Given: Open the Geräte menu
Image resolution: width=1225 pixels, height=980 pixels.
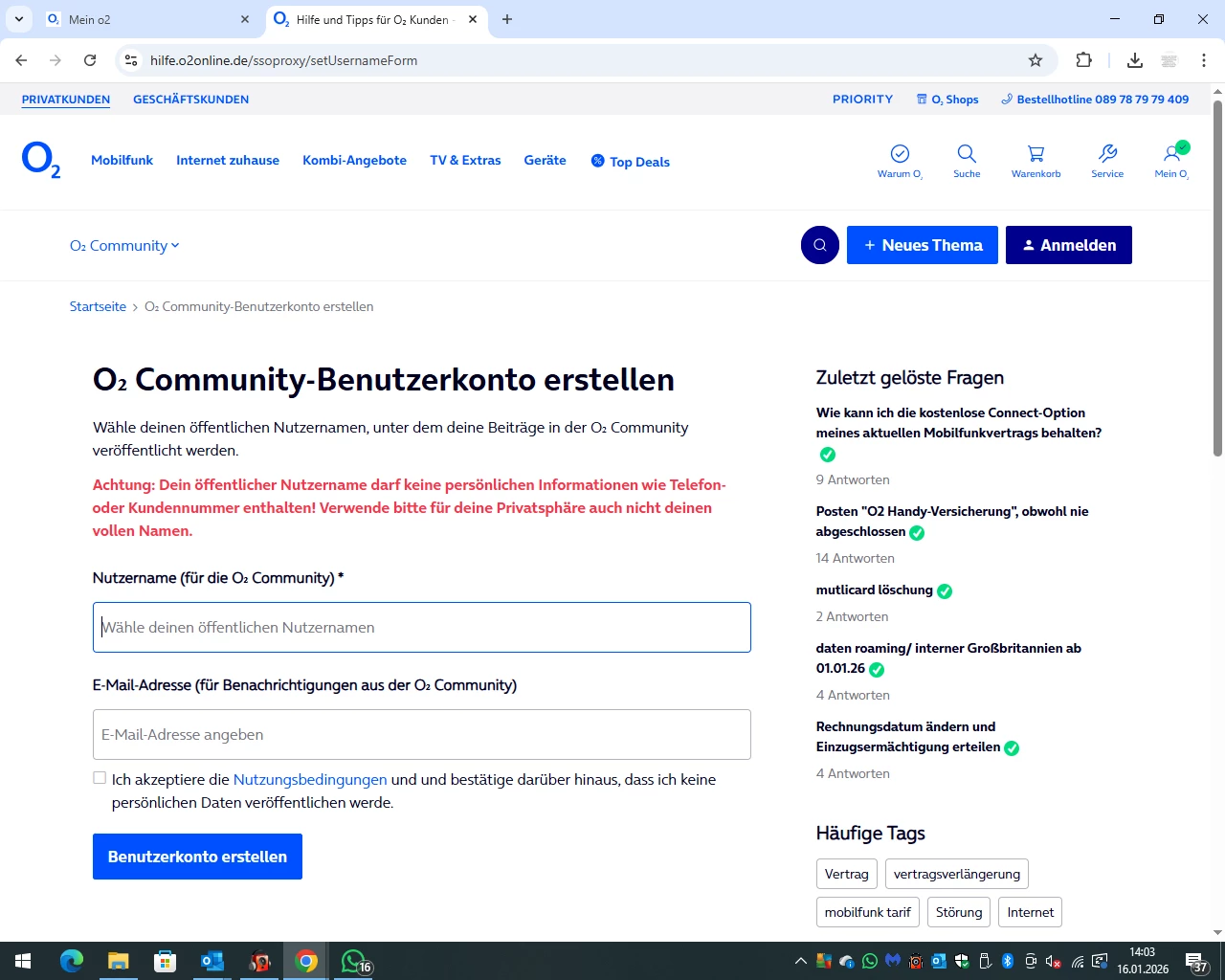Looking at the screenshot, I should [545, 161].
